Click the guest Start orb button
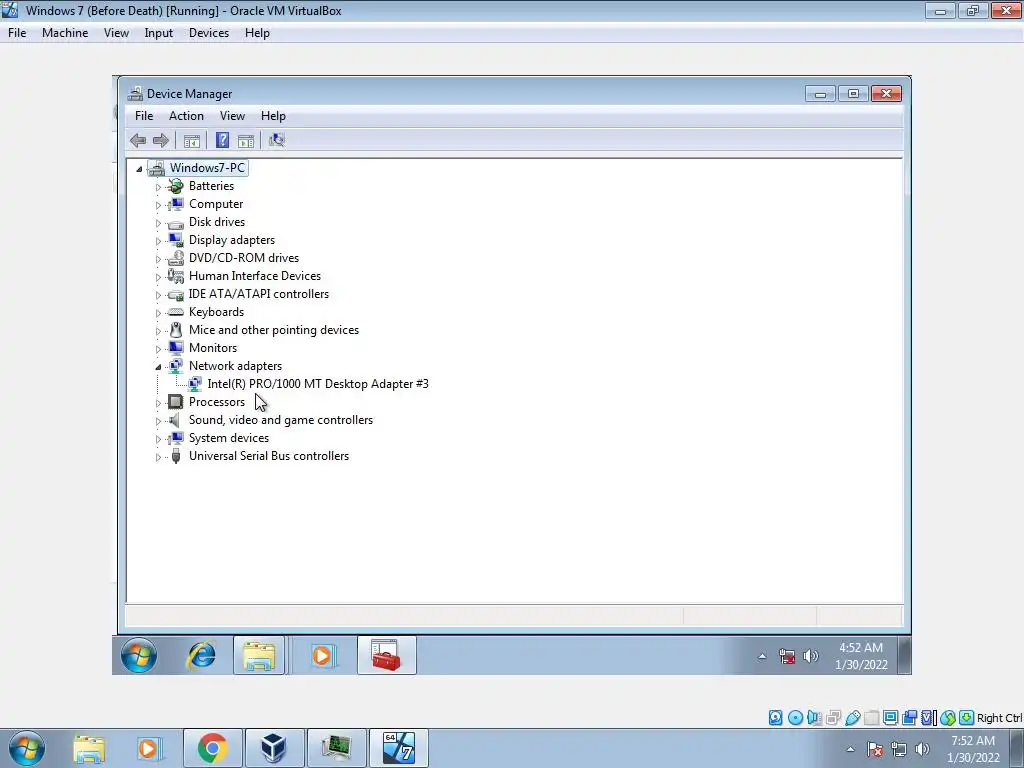 click(138, 655)
